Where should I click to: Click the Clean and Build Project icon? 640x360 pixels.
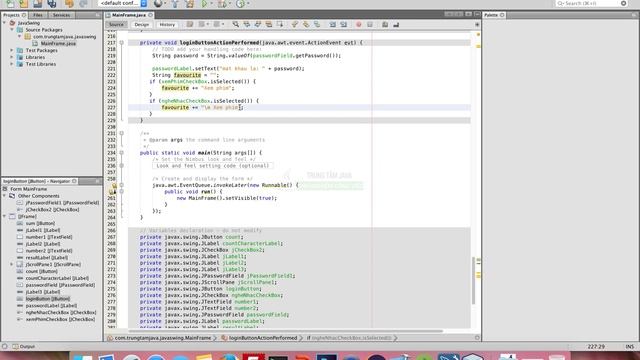pos(190,4)
